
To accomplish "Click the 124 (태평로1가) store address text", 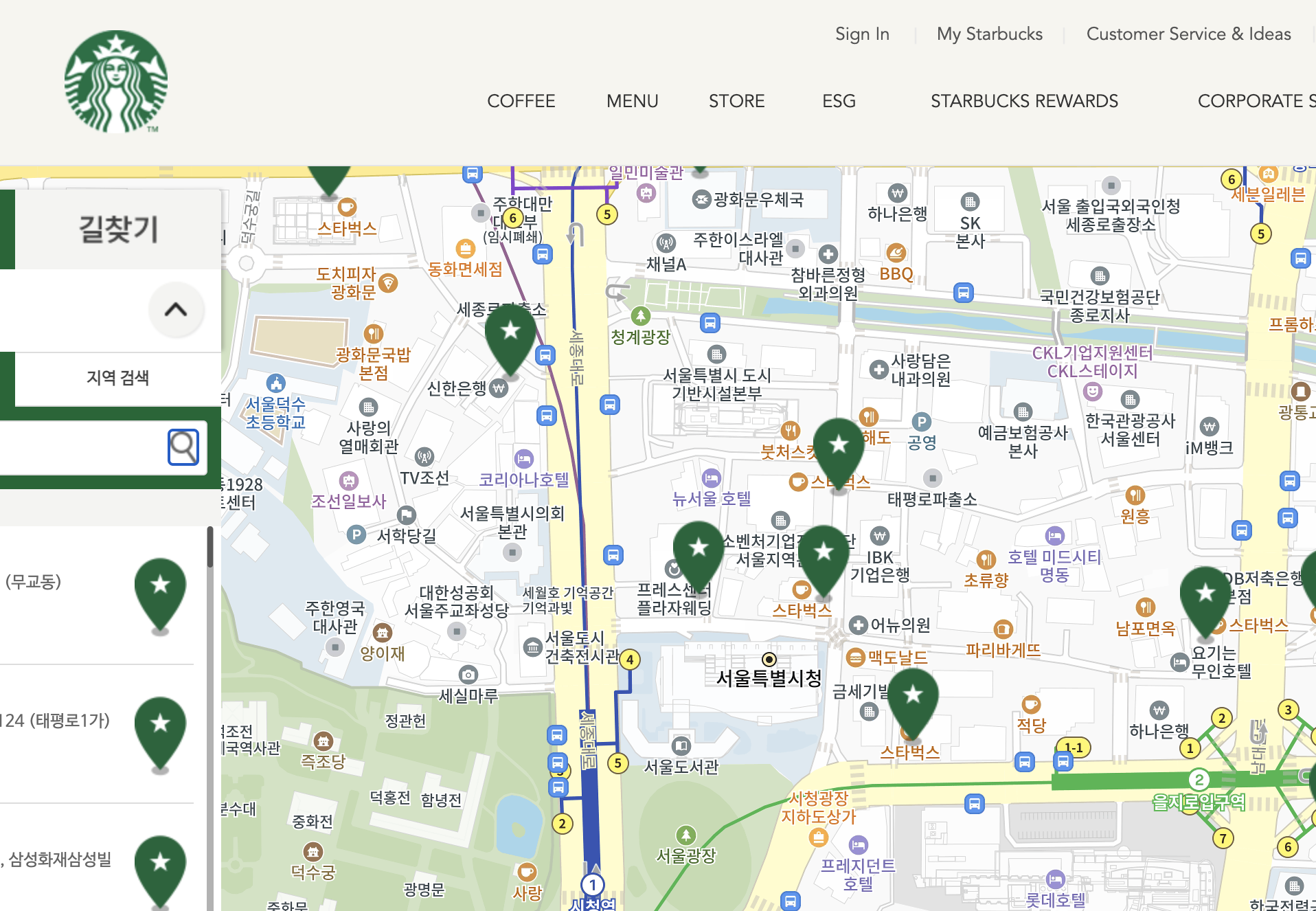I will point(55,720).
